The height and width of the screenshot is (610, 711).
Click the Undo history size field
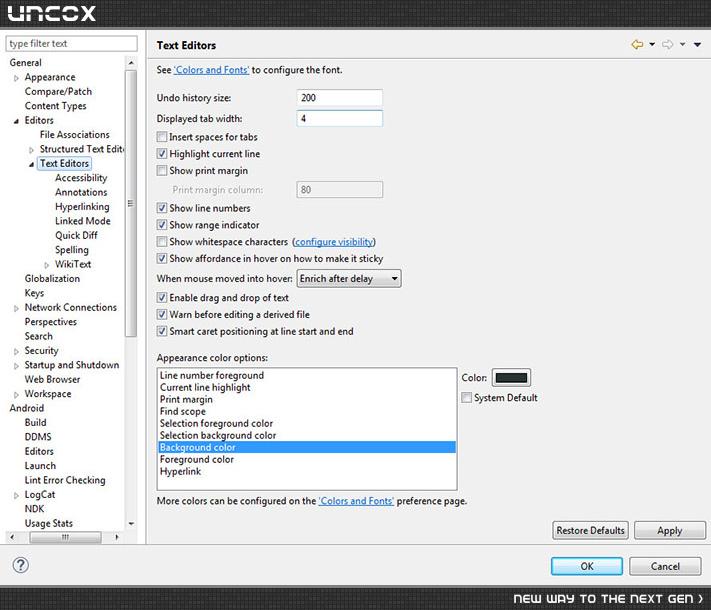(340, 98)
